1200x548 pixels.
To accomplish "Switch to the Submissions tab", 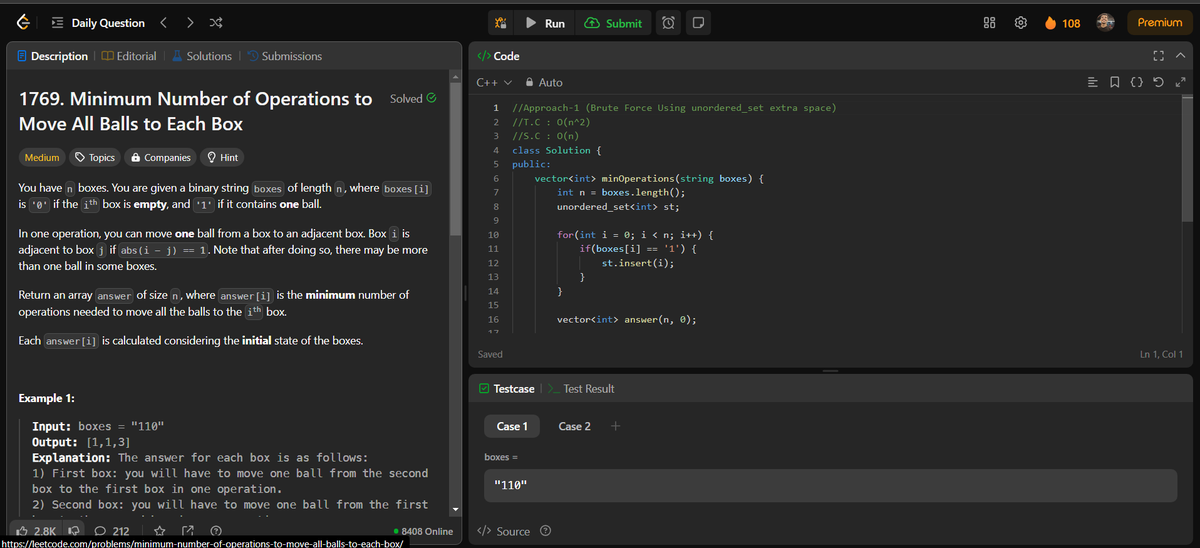I will [284, 56].
